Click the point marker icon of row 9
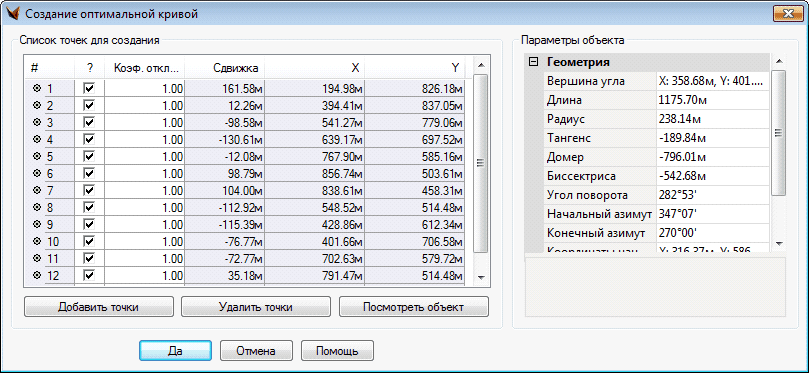Viewport: 809px width, 373px height. (x=37, y=223)
